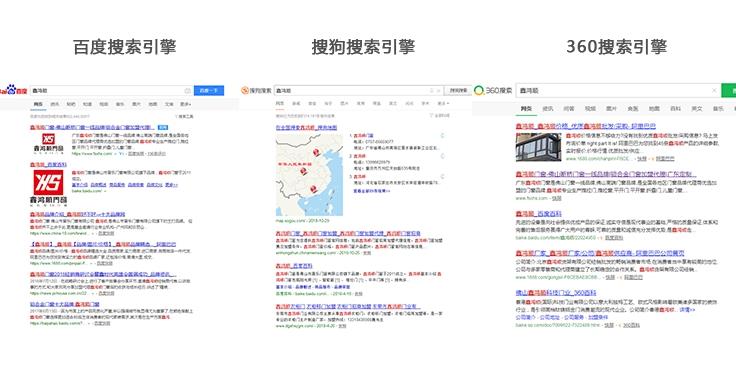Select 360 问答 tab

[569, 108]
